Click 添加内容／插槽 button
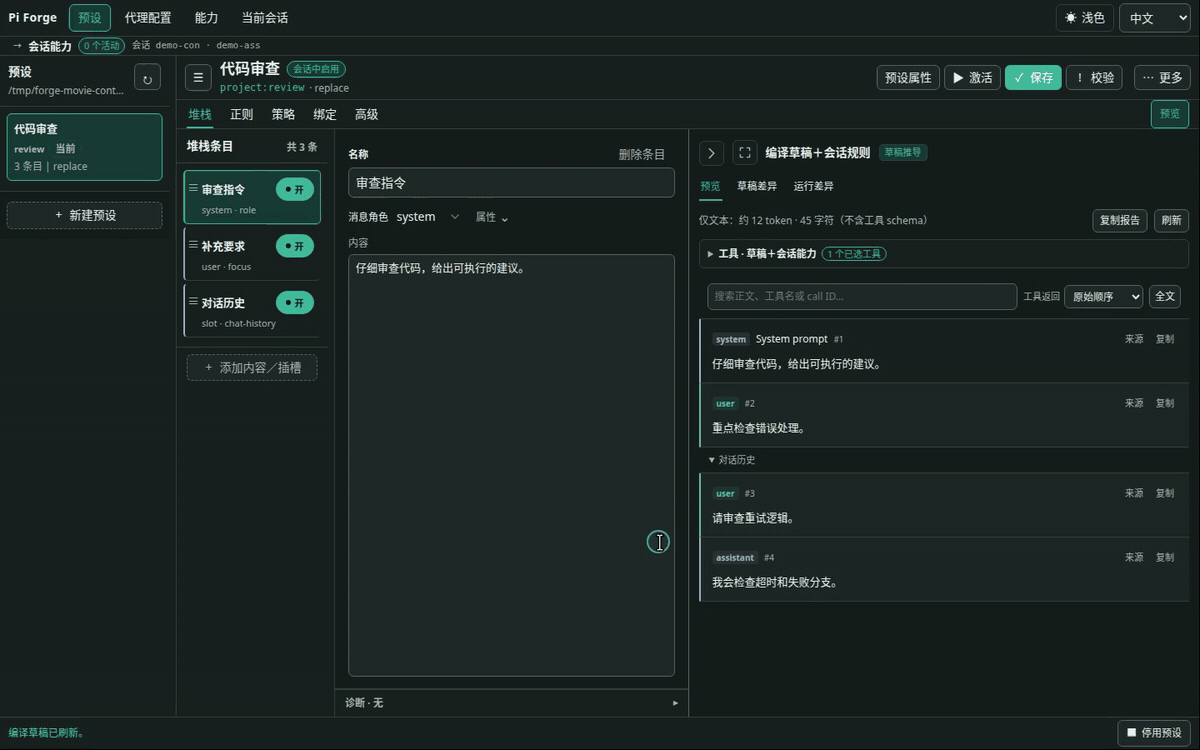Screen dimensions: 1200x750 (x=252, y=368)
